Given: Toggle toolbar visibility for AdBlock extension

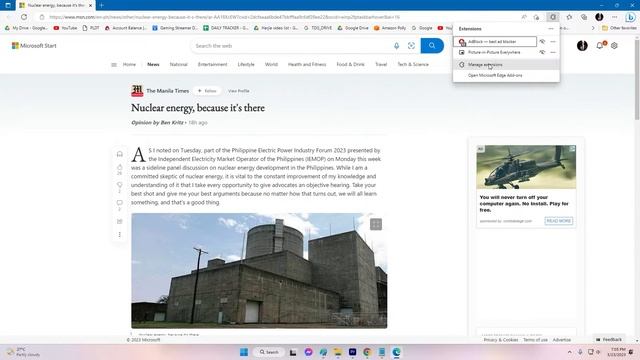Looking at the screenshot, I should [x=542, y=42].
